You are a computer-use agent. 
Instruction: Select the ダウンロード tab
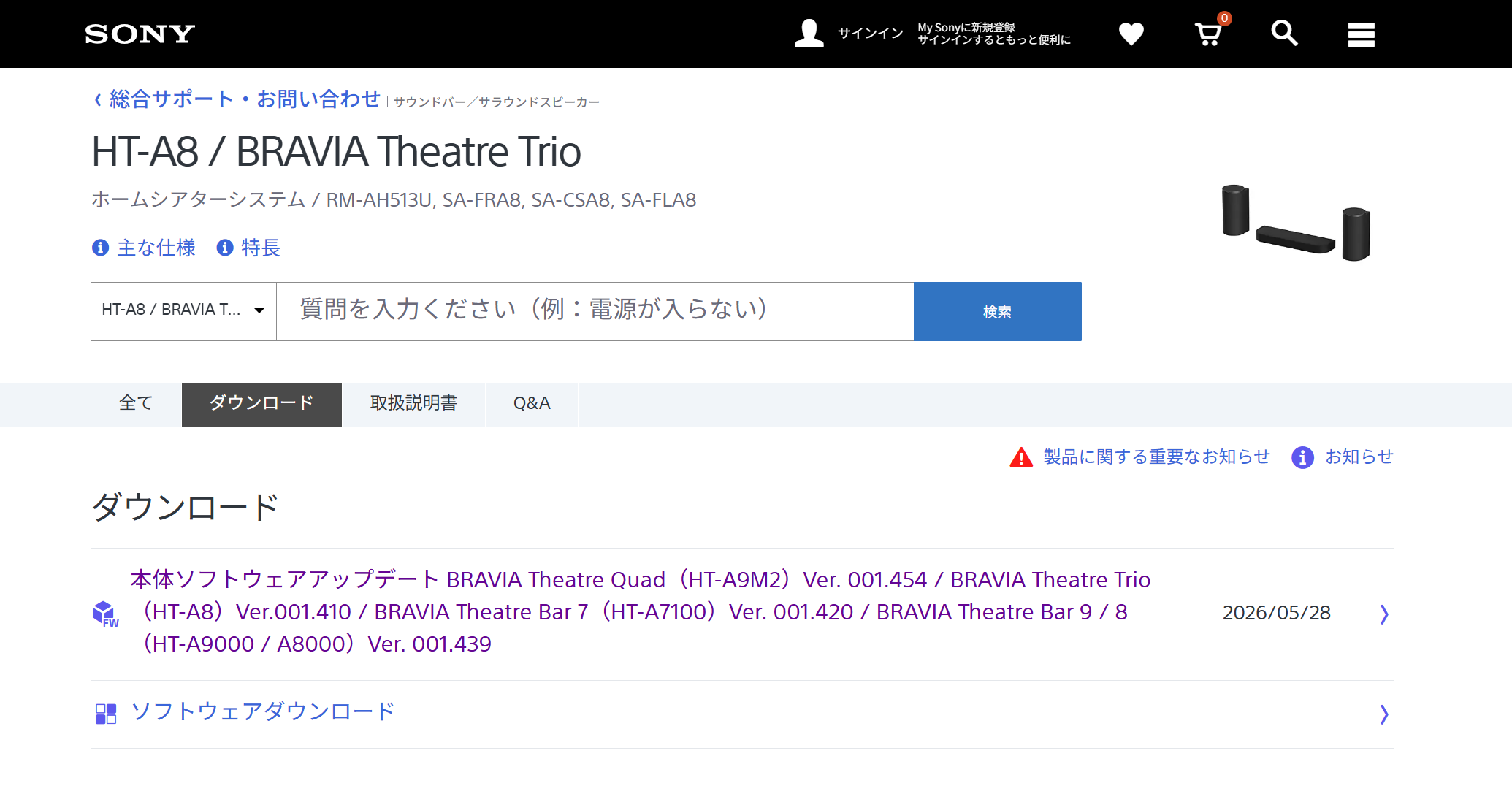261,405
